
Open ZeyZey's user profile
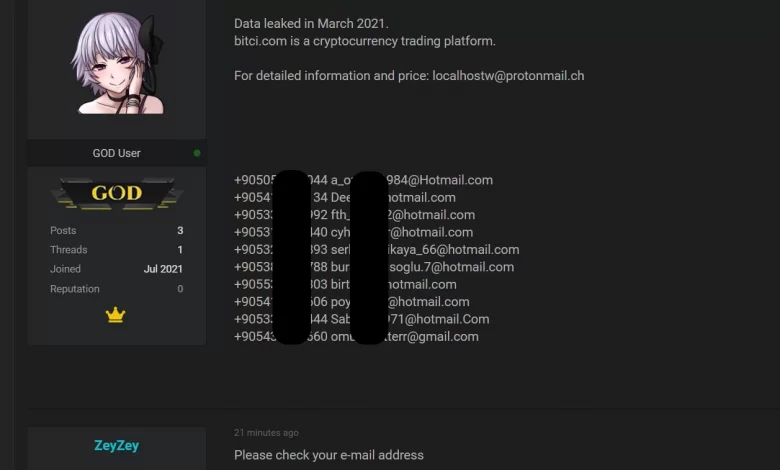pos(116,445)
